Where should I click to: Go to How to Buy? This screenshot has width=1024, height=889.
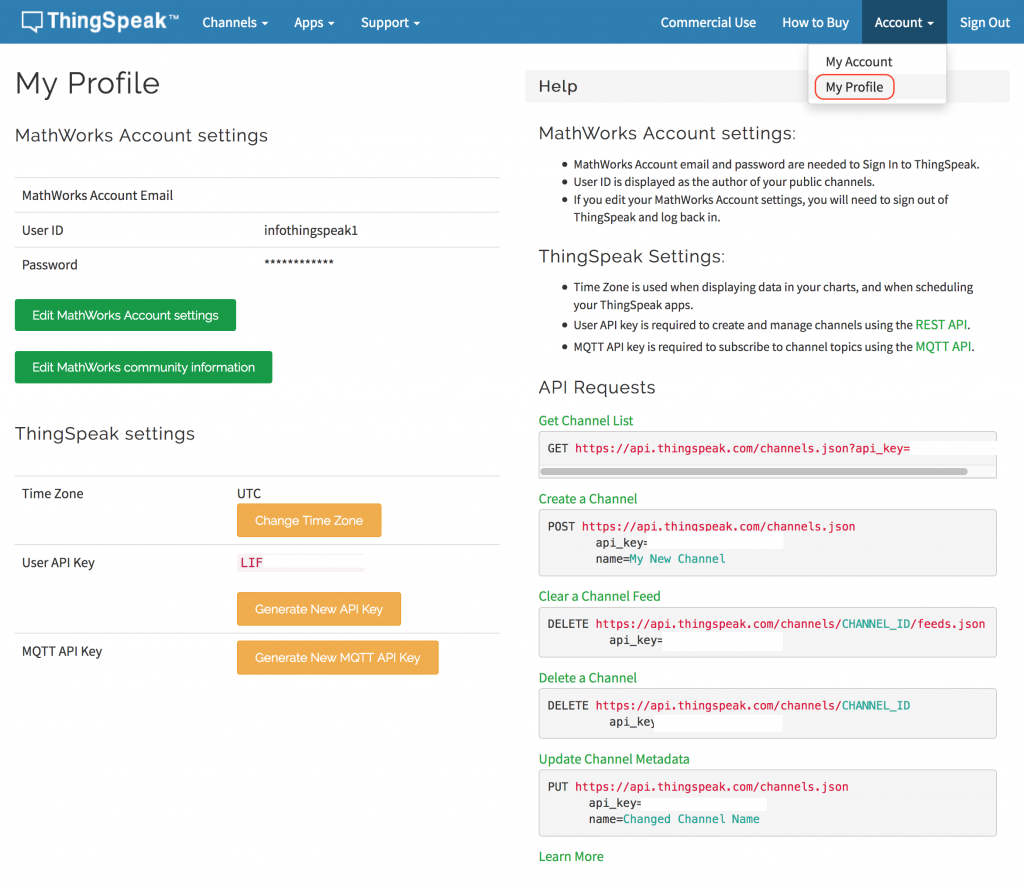click(x=815, y=22)
